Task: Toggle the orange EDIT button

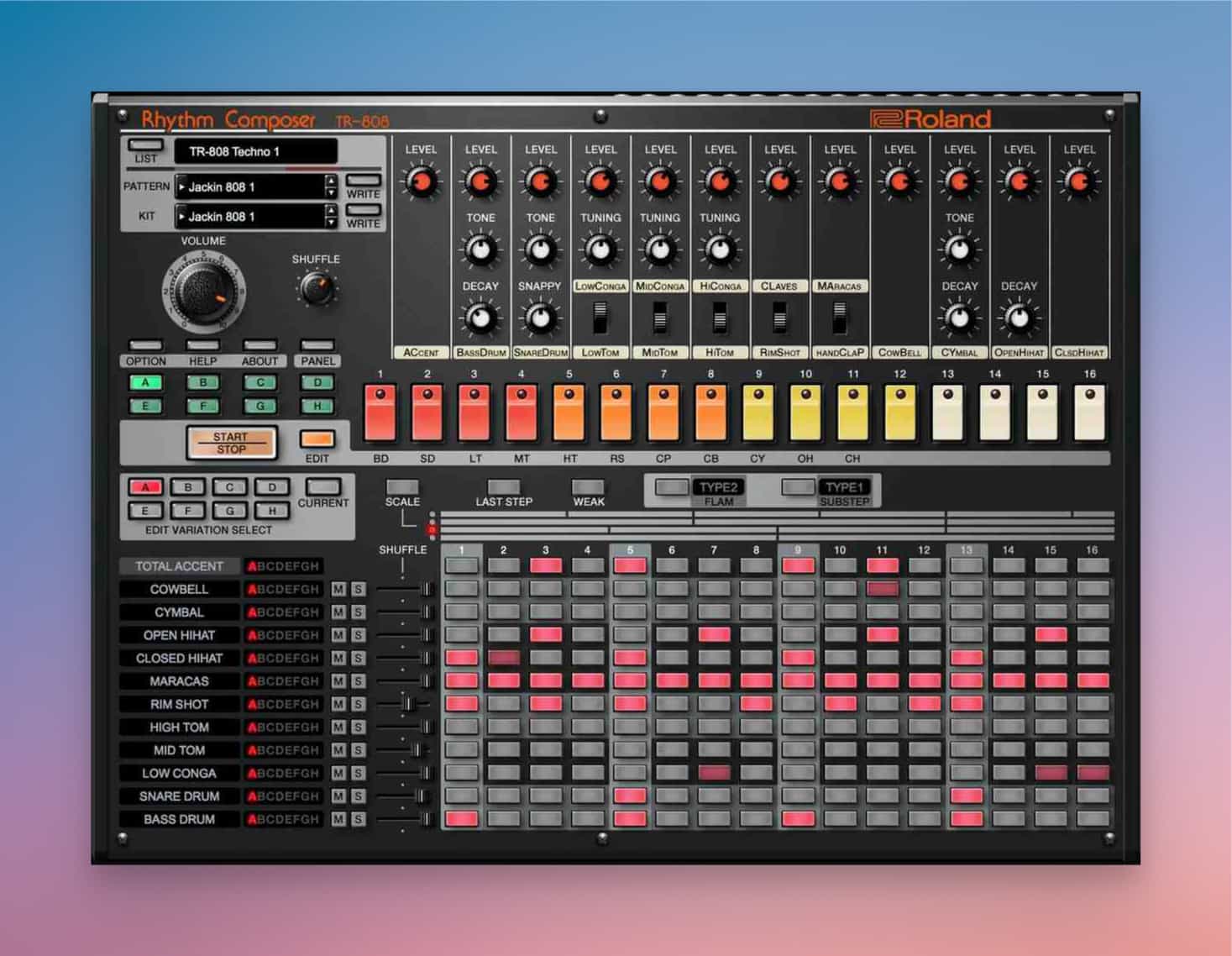Action: coord(317,439)
